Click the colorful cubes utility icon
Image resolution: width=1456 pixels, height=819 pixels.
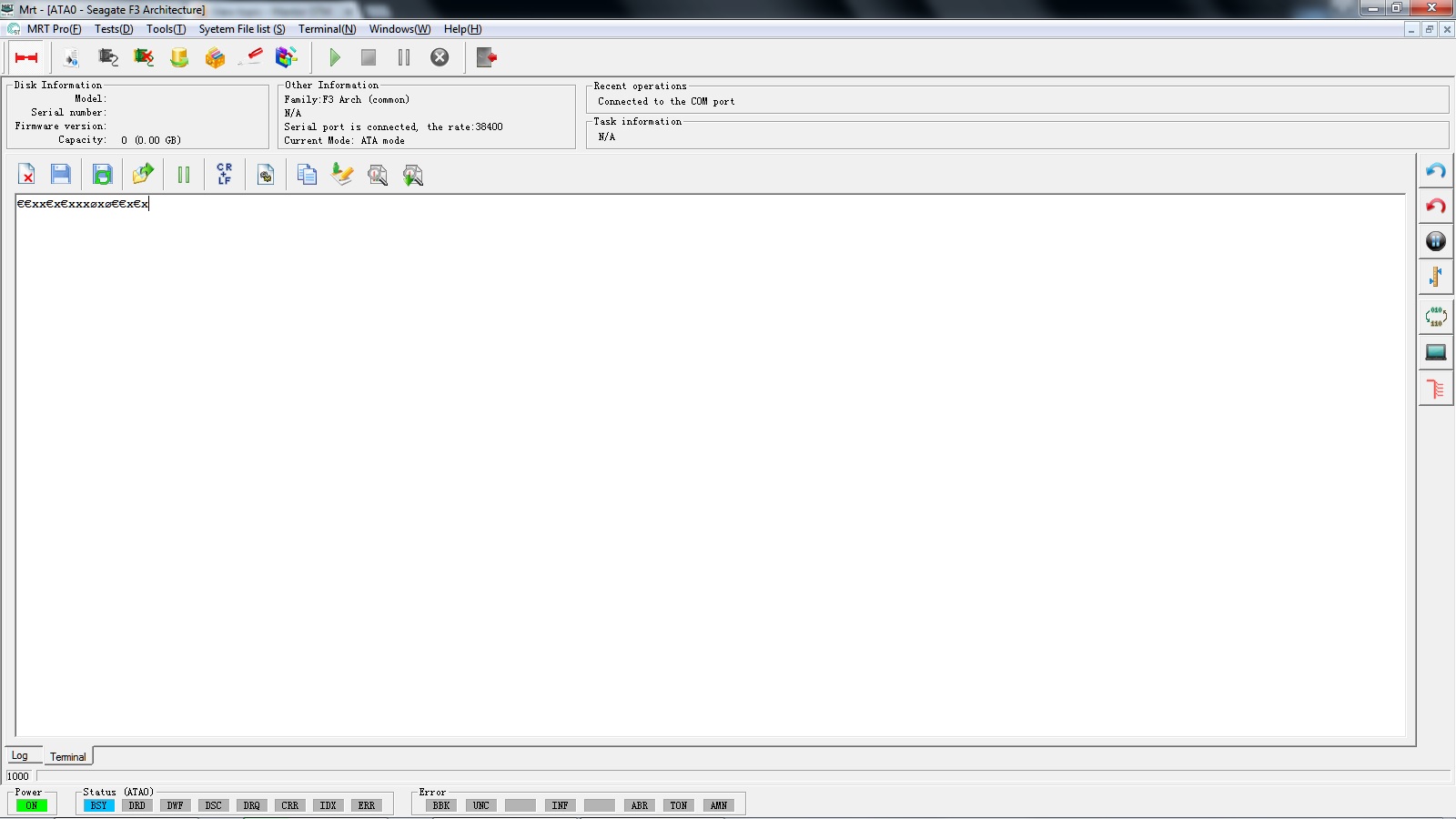287,57
